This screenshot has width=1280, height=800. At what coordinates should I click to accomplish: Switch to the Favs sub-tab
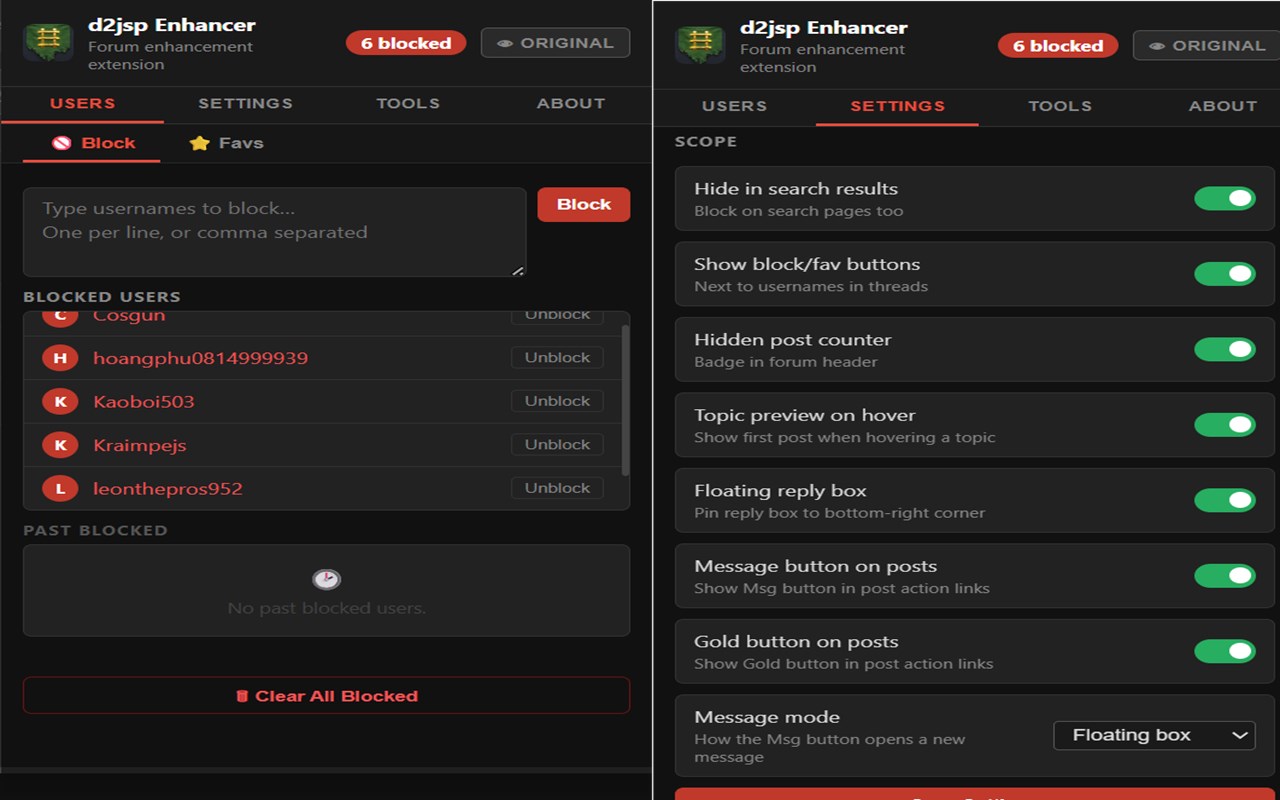pyautogui.click(x=226, y=143)
